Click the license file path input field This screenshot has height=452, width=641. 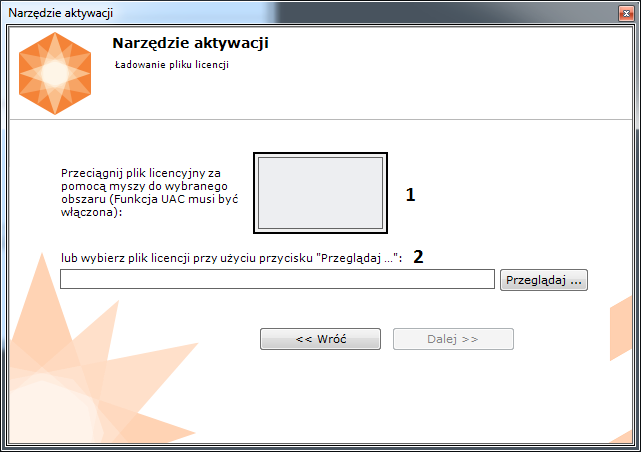(277, 279)
